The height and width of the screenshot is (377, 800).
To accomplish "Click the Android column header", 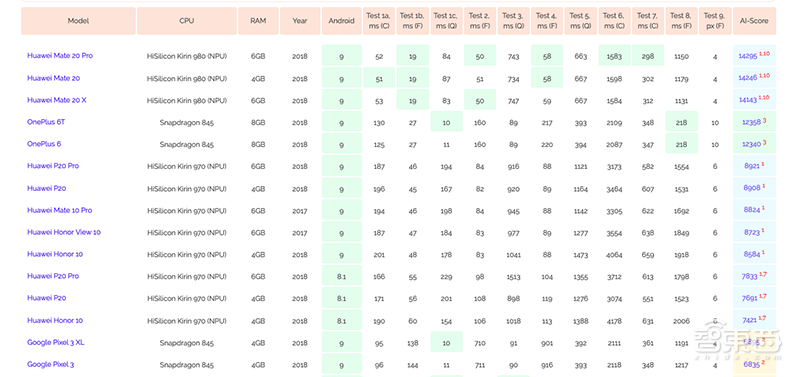I will click(x=341, y=21).
